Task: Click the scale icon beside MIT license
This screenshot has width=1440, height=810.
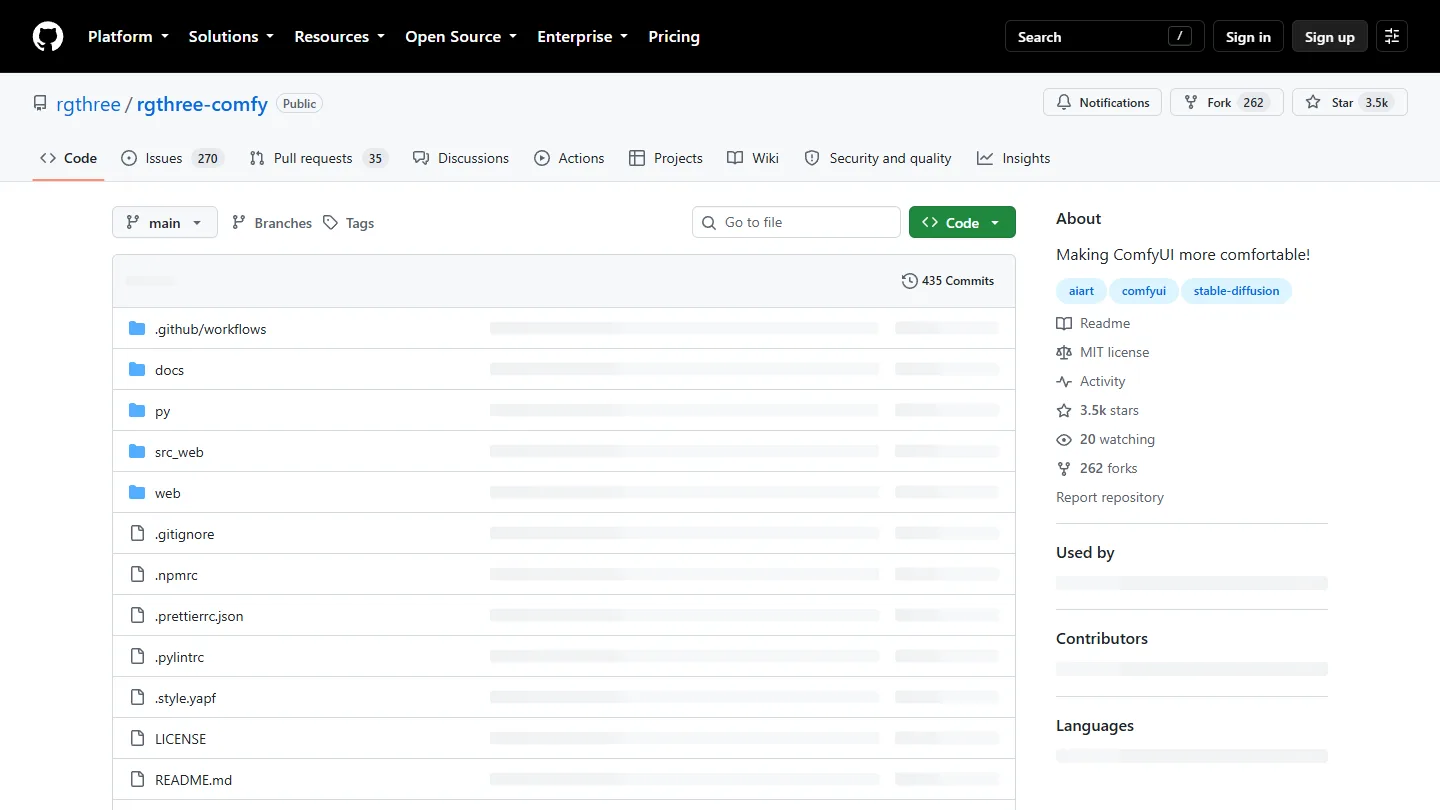Action: click(x=1064, y=352)
